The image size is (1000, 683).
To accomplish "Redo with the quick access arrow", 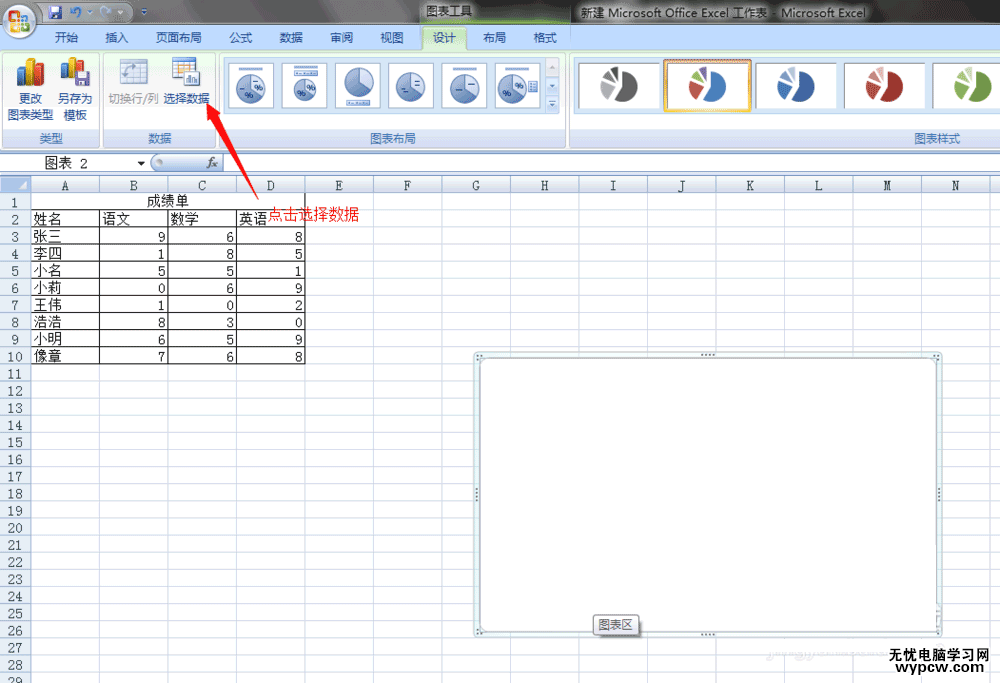I will 105,12.
